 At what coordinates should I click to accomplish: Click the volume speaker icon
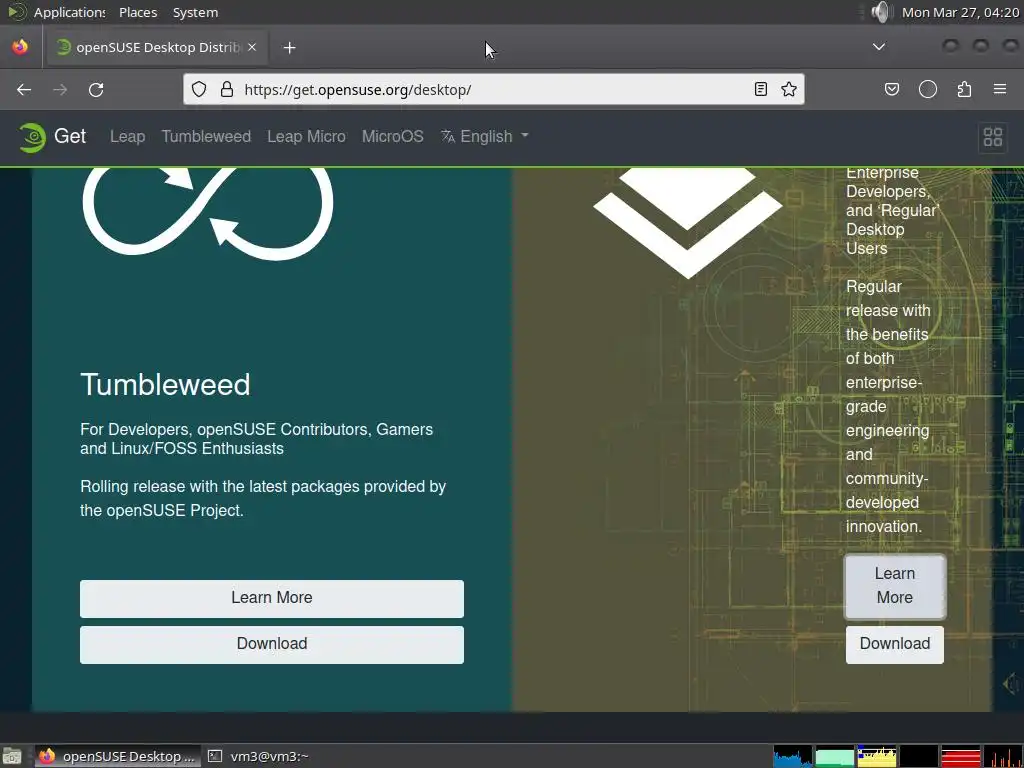tap(880, 12)
